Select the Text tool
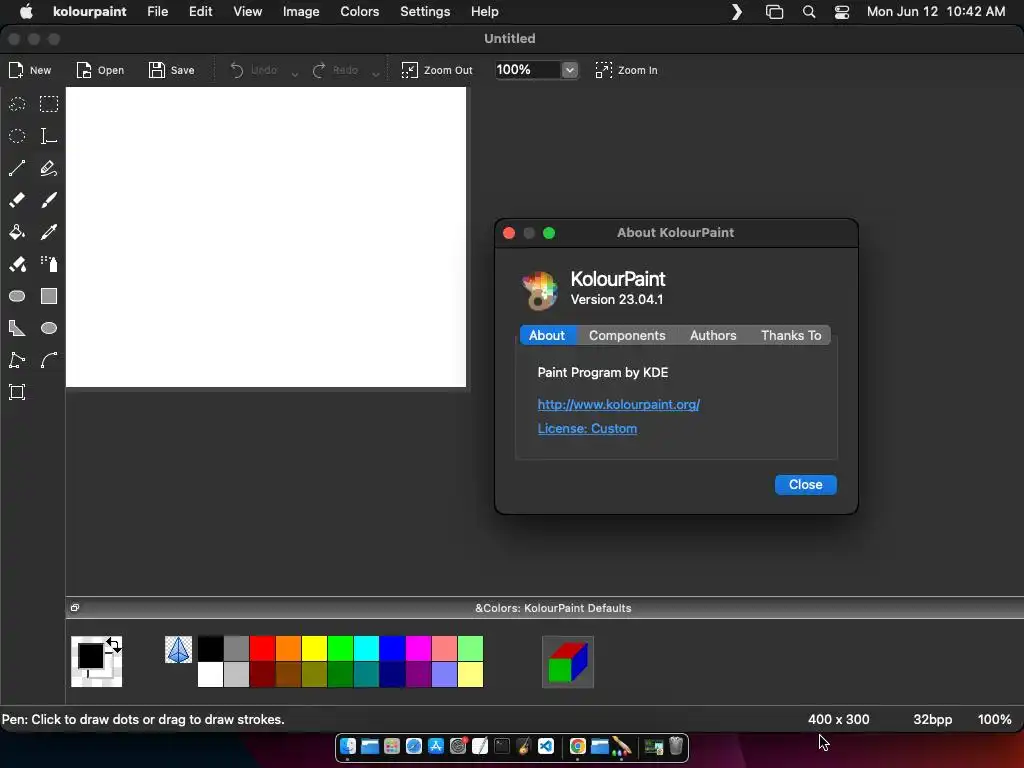Image resolution: width=1024 pixels, height=768 pixels. pyautogui.click(x=49, y=136)
